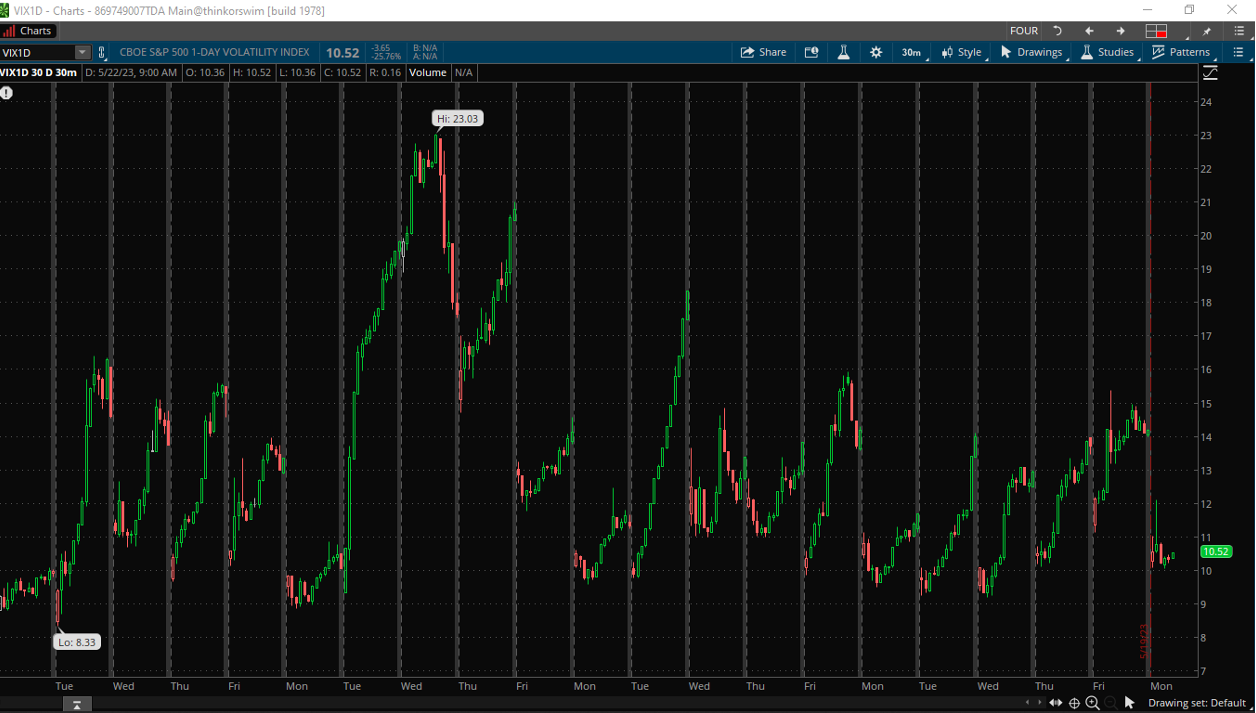Expand the VIX1D symbol dropdown arrow

82,53
